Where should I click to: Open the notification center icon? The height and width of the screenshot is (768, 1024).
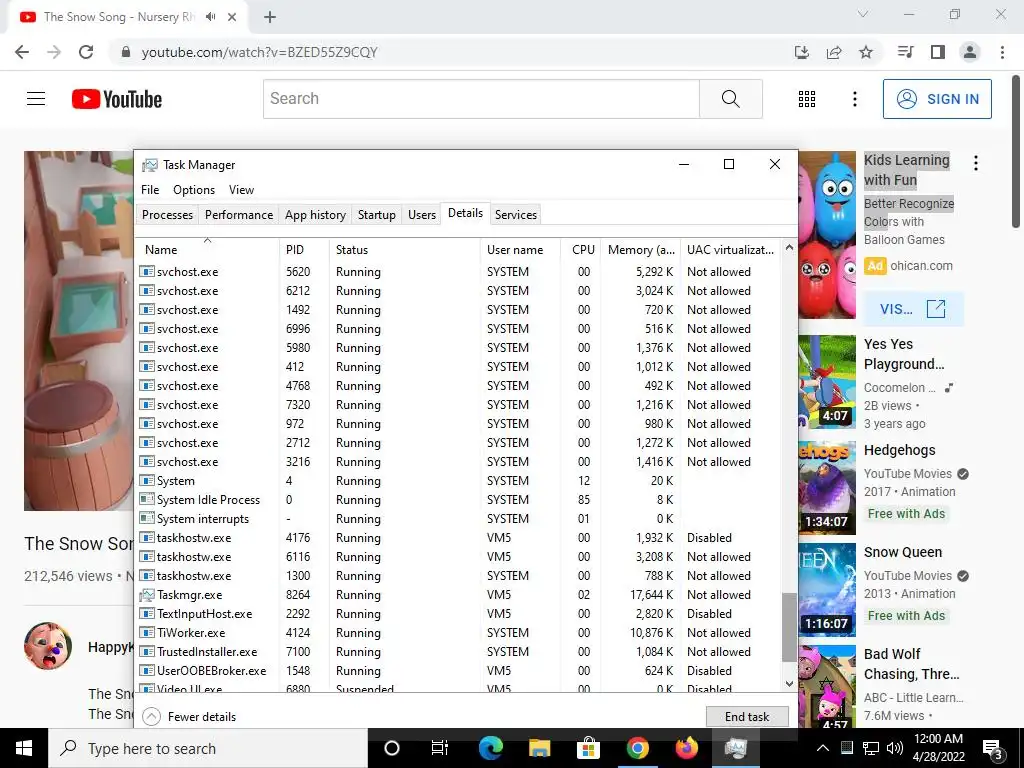[993, 748]
